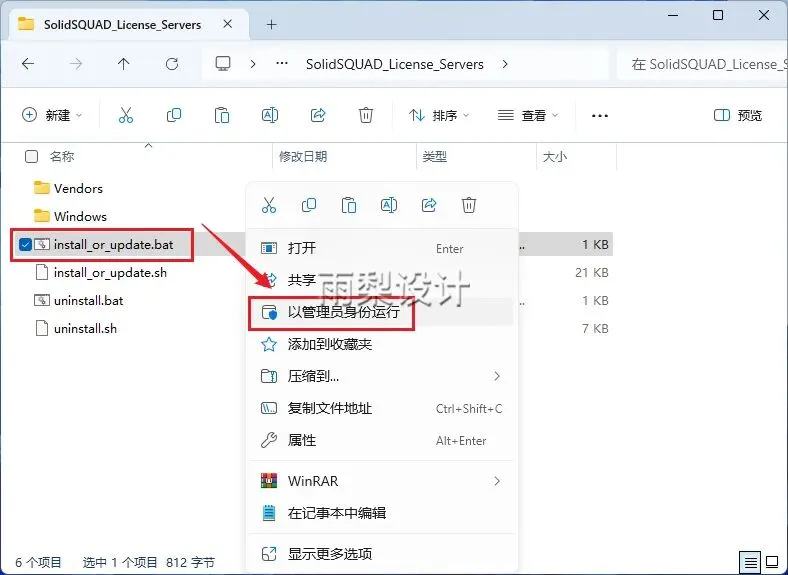This screenshot has width=788, height=575.
Task: Switch to details view icon in status bar
Action: [750, 562]
